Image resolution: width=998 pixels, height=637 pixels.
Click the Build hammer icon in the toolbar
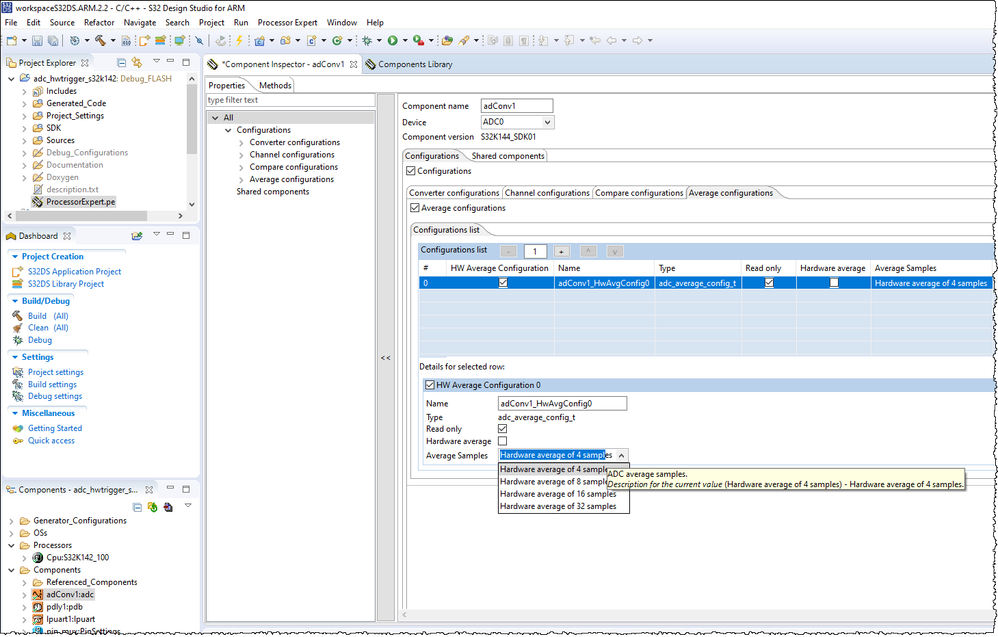(x=101, y=41)
